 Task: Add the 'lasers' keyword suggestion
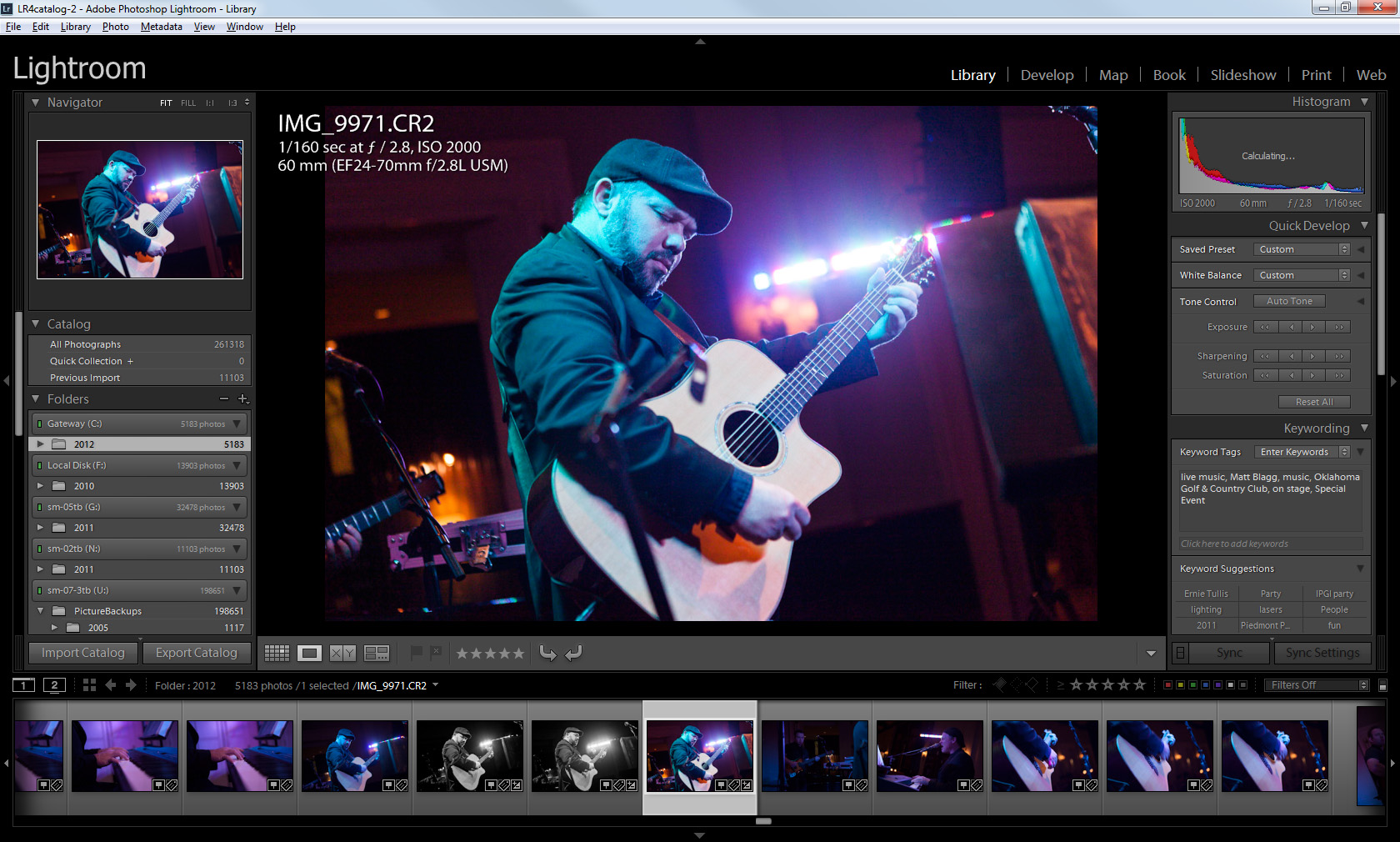(1270, 609)
